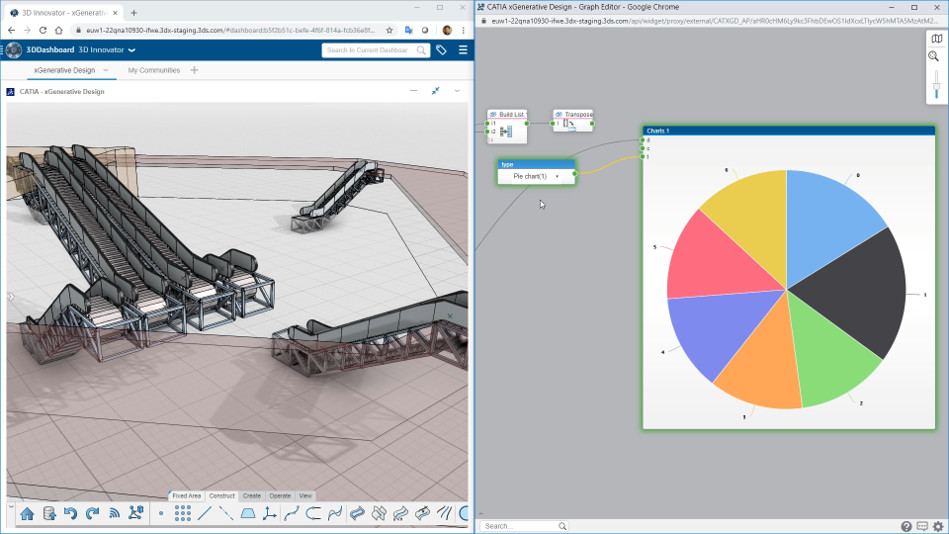Select the point grid tool icon
Viewport: 949px width, 534px height.
pos(183,514)
